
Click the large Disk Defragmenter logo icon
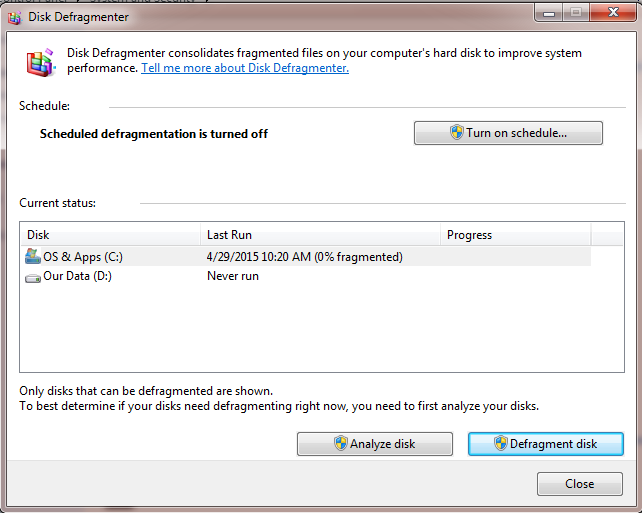(x=41, y=62)
